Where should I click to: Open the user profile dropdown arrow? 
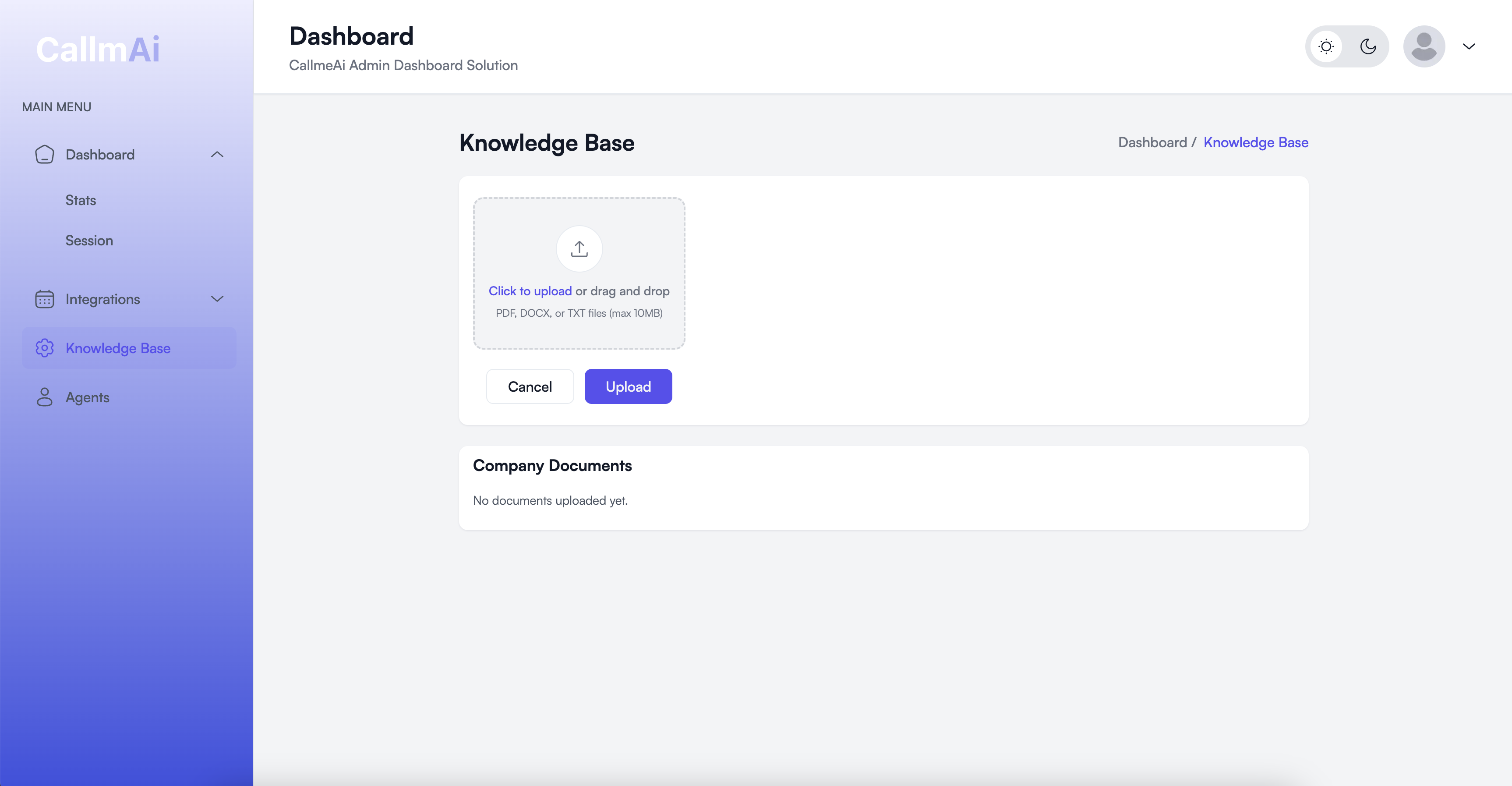click(1469, 46)
